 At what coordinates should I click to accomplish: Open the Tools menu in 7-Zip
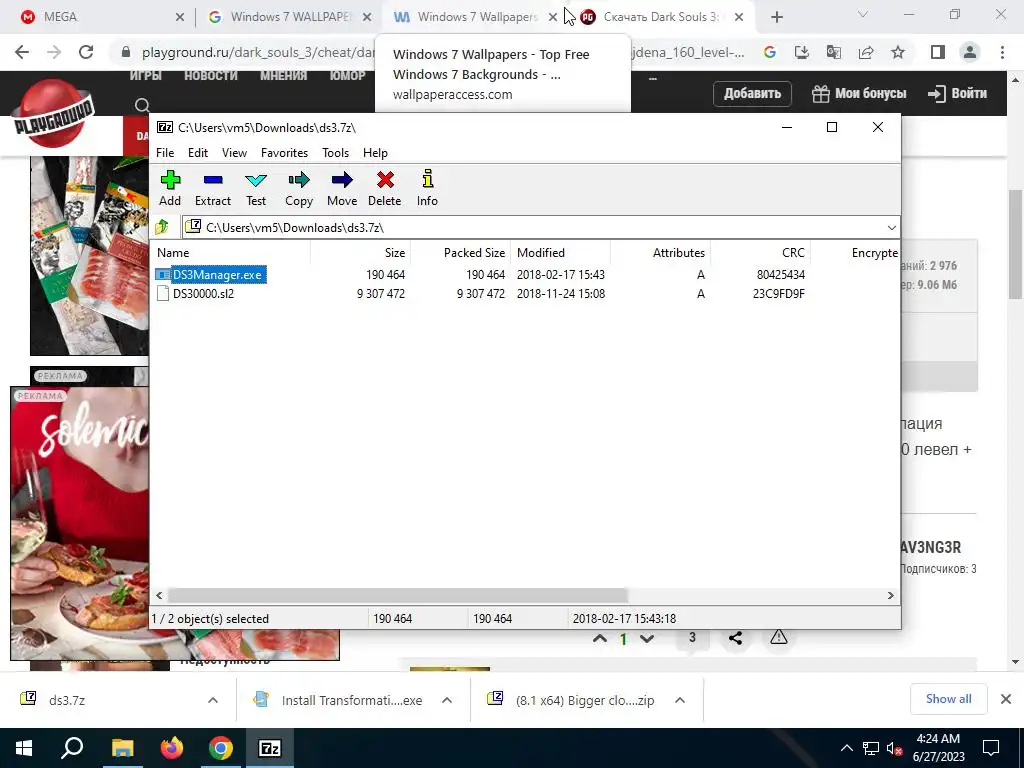(x=335, y=153)
